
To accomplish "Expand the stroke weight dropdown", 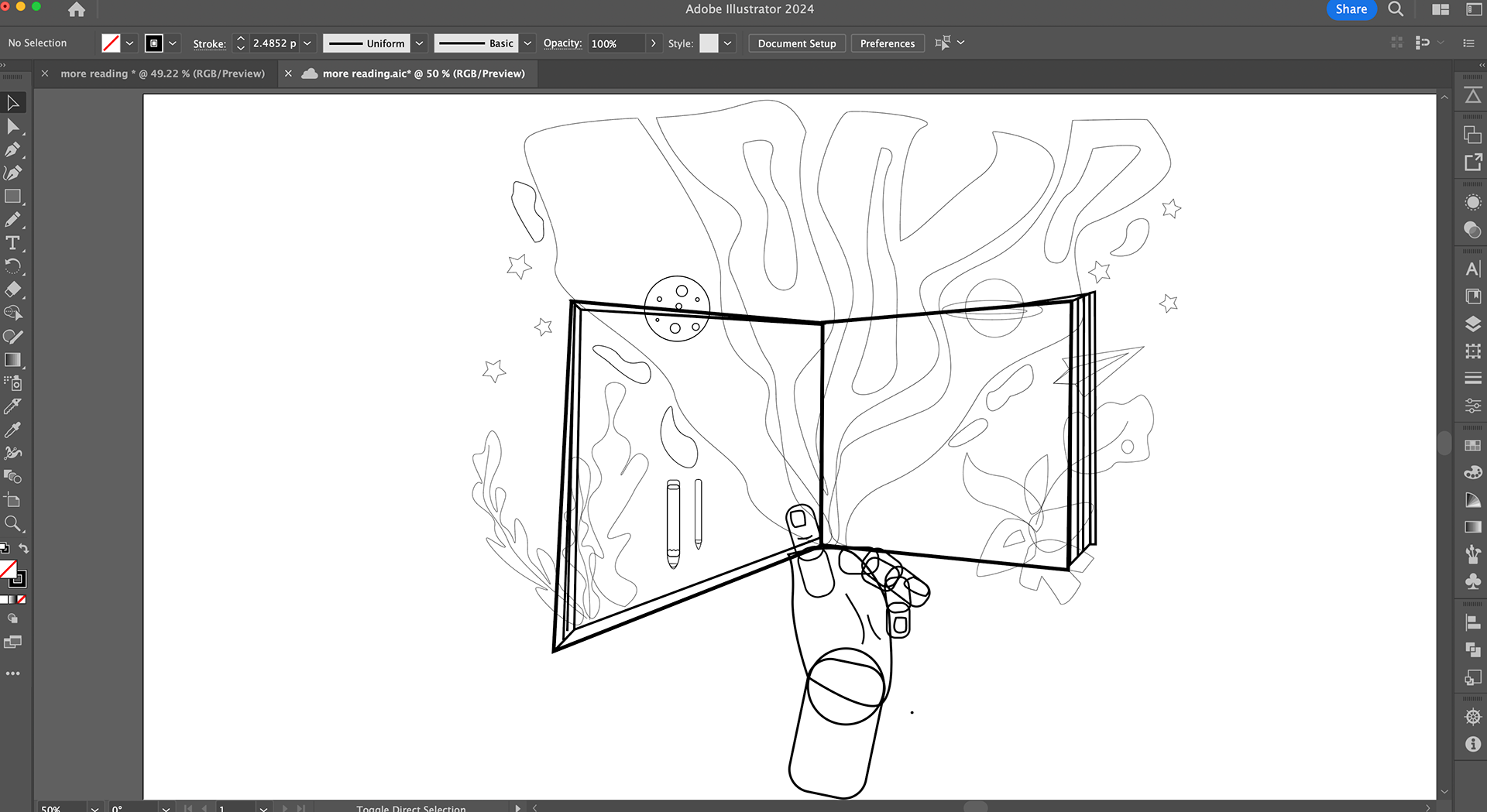I will 307,43.
